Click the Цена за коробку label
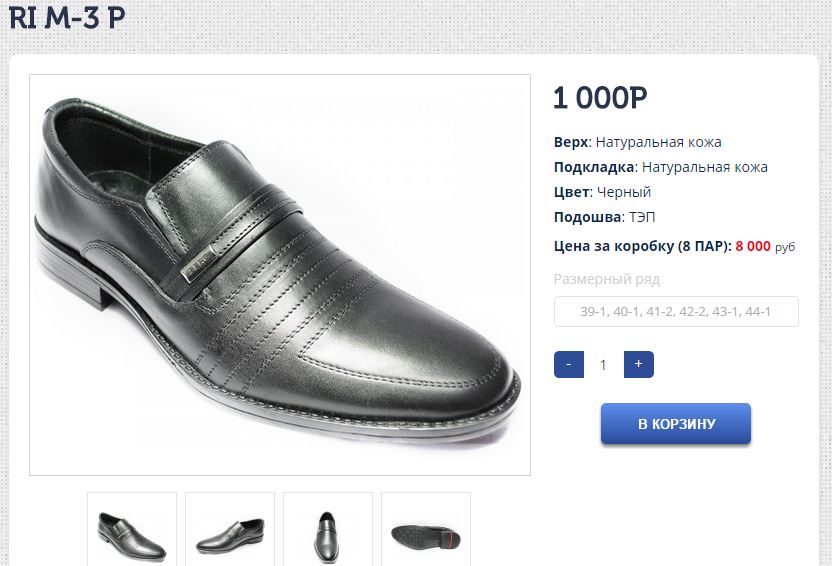Image resolution: width=832 pixels, height=566 pixels. [x=642, y=246]
